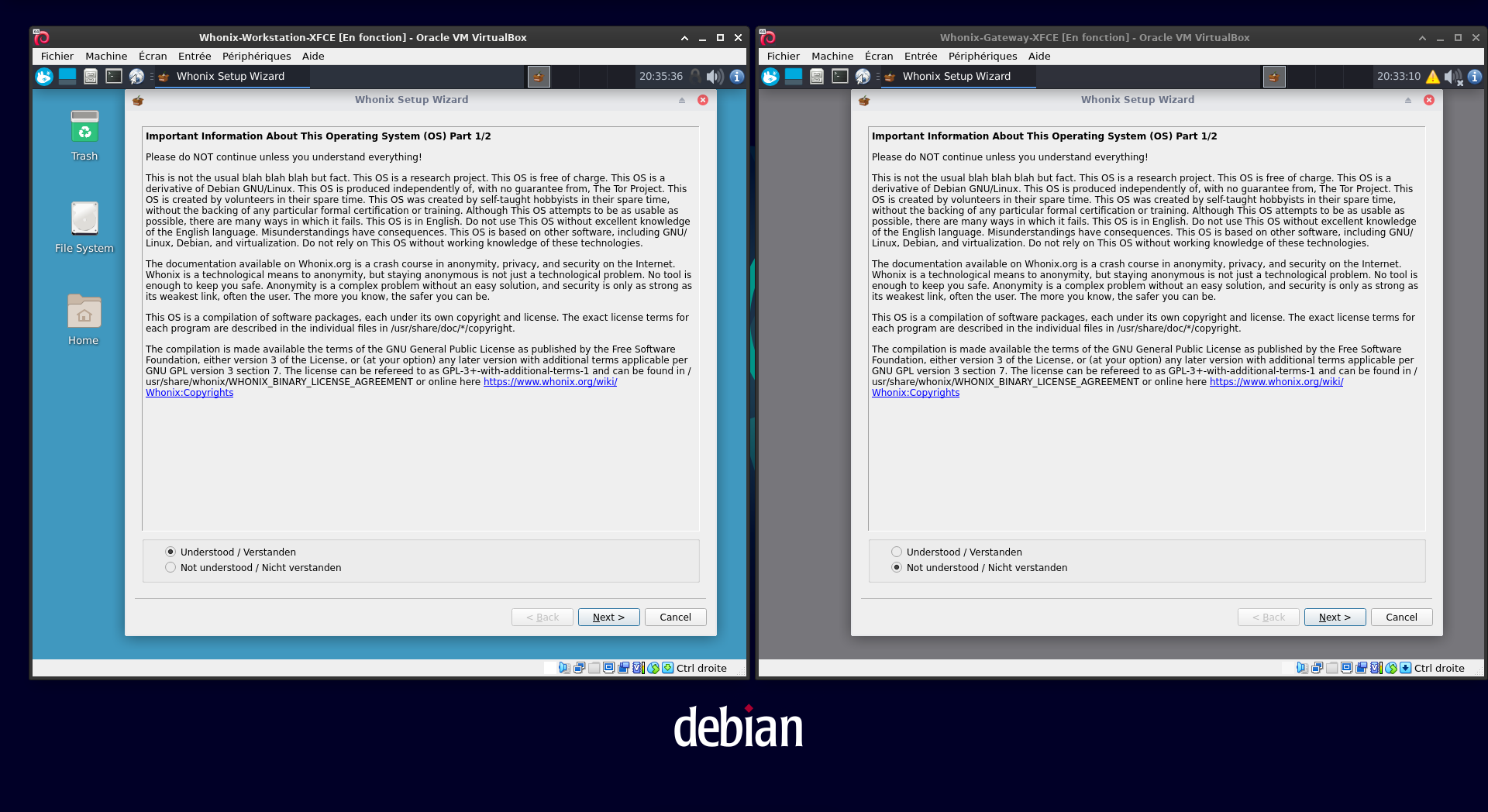Click keyboard capture arrow in Gateway status bar

click(x=1406, y=668)
